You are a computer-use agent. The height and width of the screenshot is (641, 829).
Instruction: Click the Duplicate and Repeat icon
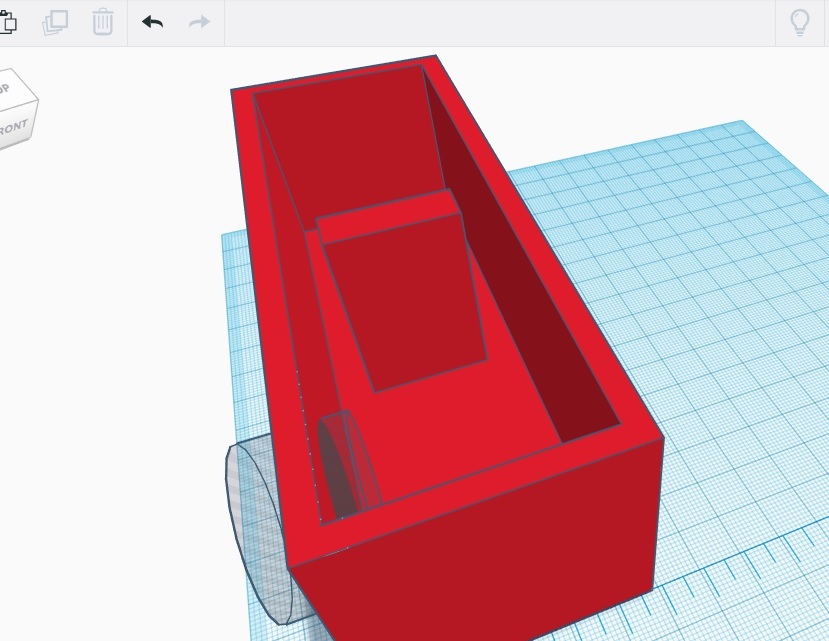(x=56, y=21)
